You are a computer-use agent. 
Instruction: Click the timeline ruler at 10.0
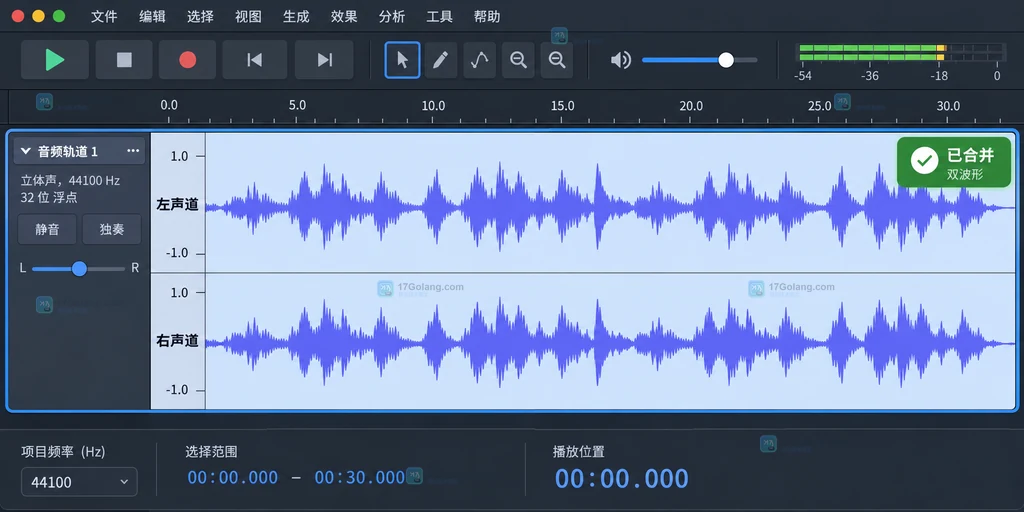[433, 106]
